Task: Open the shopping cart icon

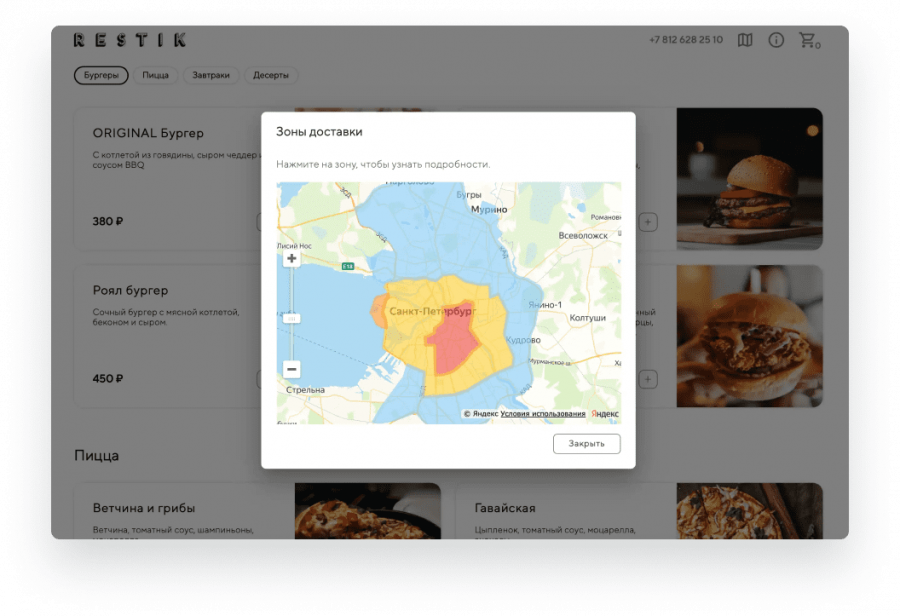Action: (809, 40)
